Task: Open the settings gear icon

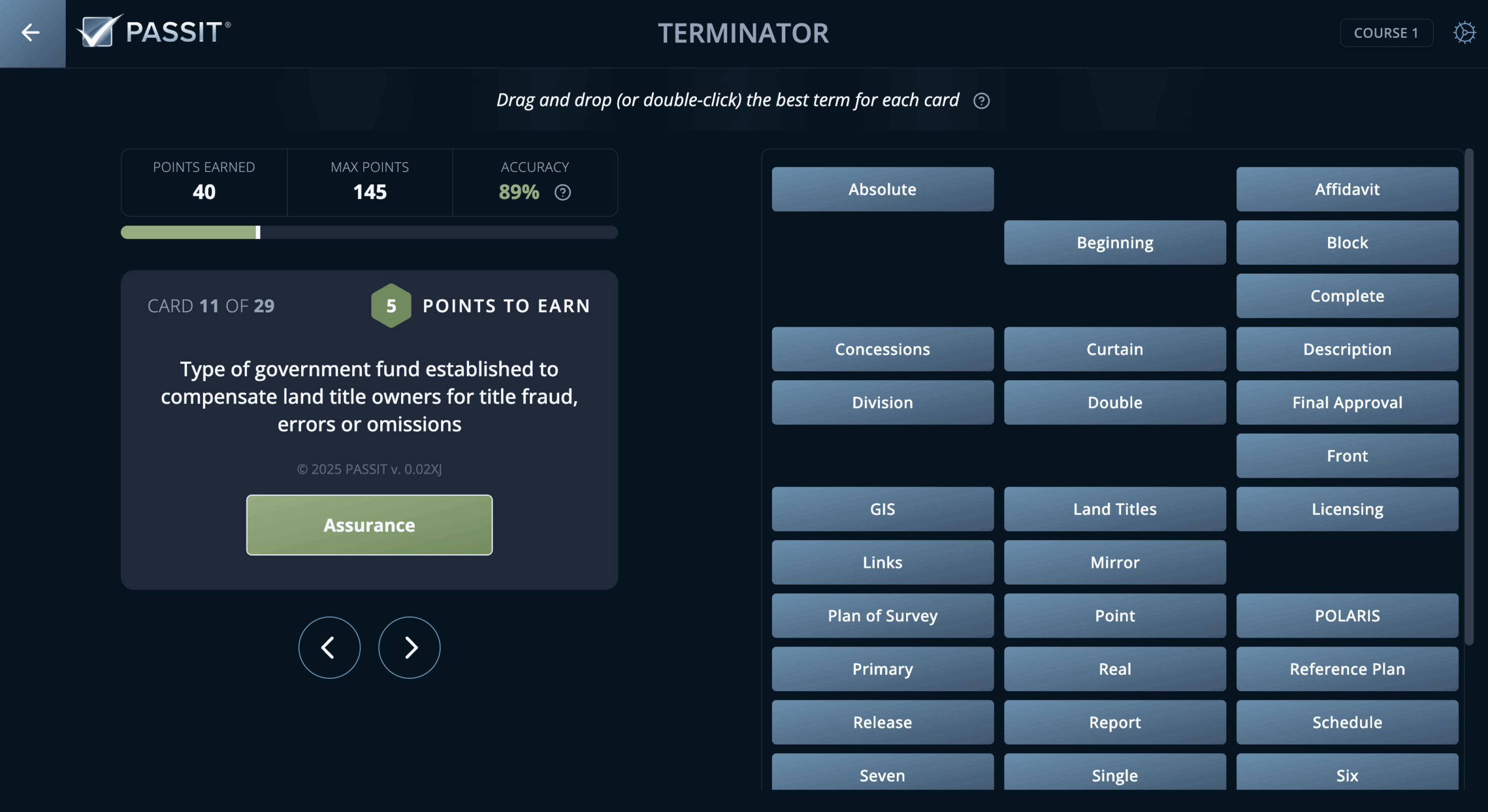Action: [x=1464, y=33]
